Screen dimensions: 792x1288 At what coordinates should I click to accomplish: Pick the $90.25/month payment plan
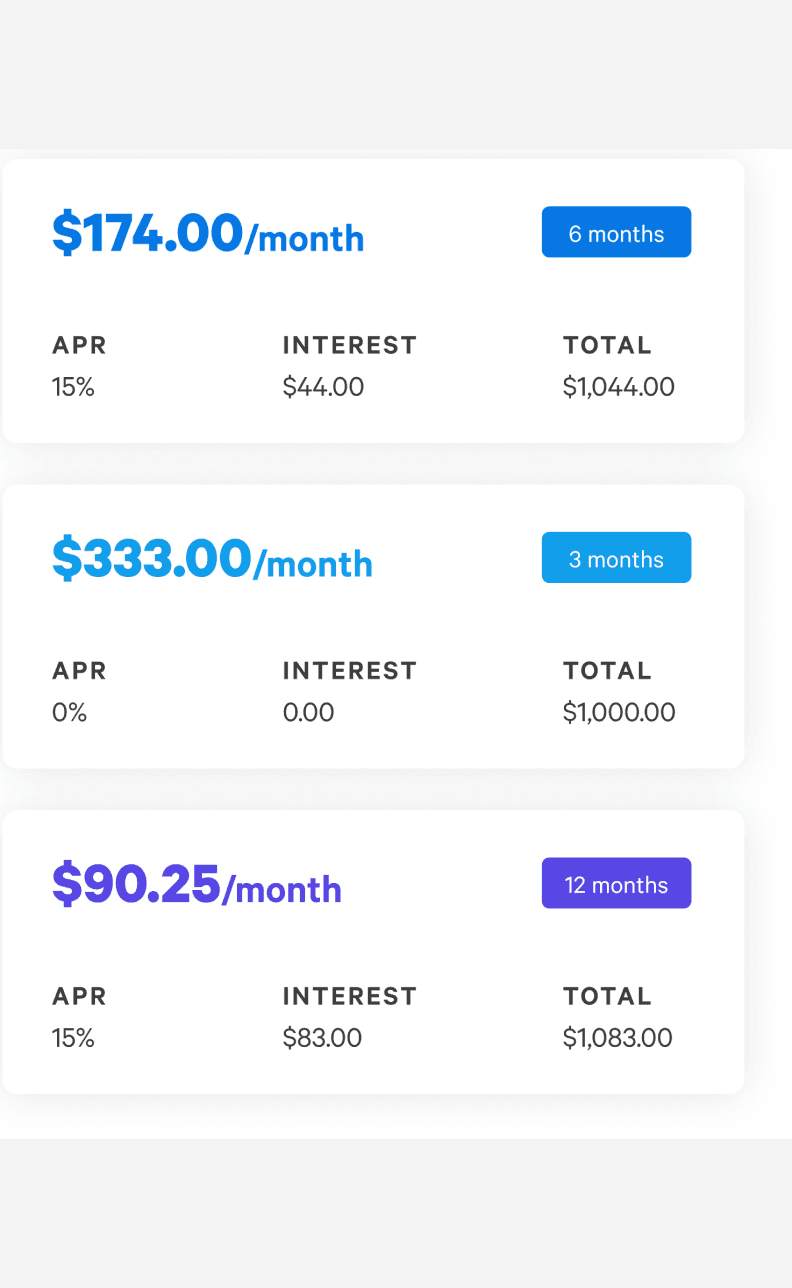[197, 885]
